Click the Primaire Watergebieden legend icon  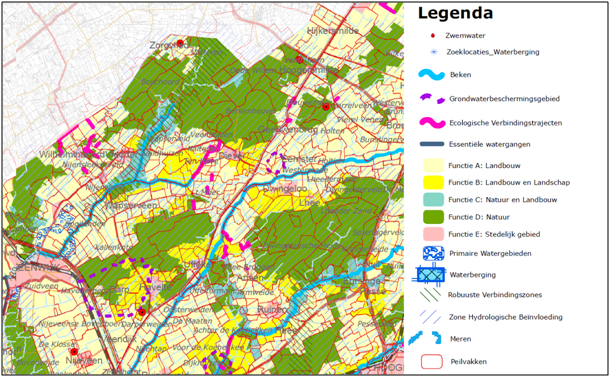point(434,253)
